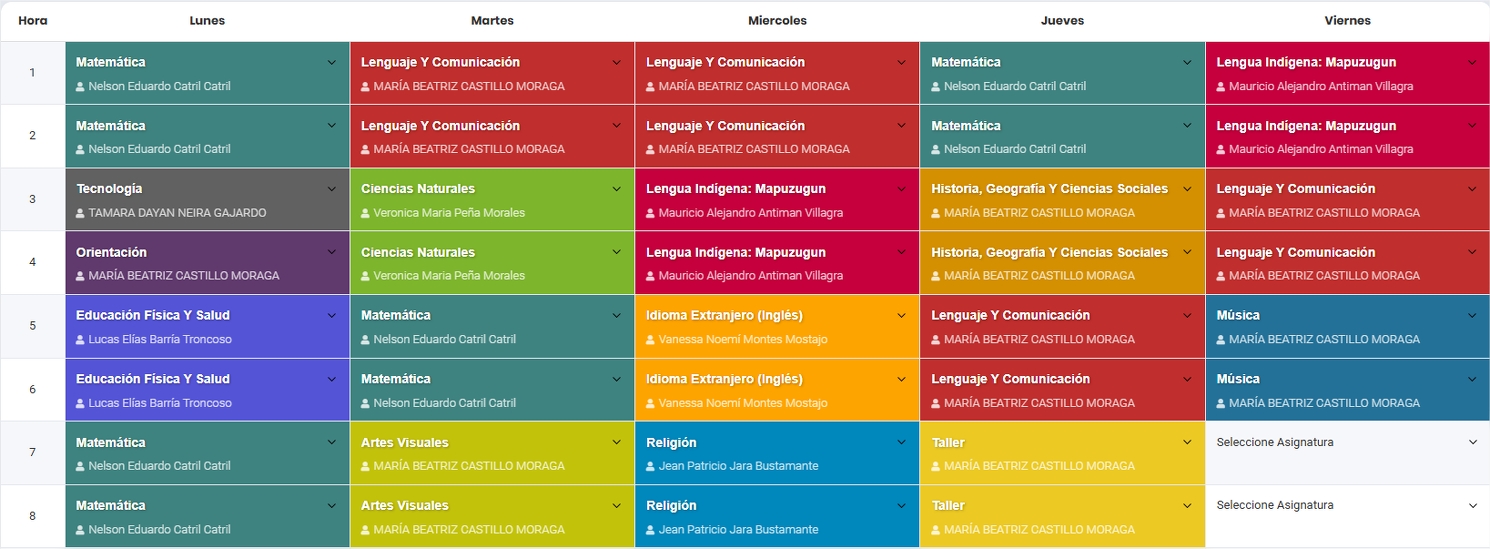
Task: Open Seleccione Asignatura dropdown for Friday hour 7
Action: point(1472,442)
